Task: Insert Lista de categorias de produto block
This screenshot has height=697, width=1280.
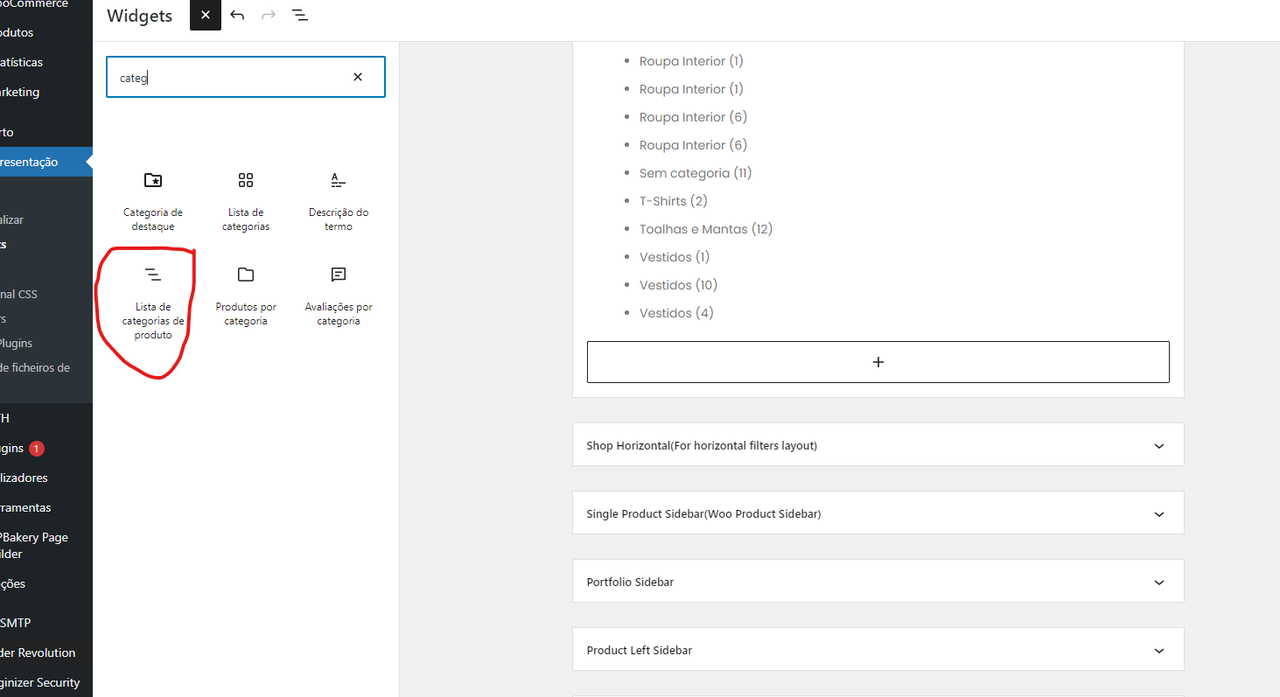Action: point(153,301)
